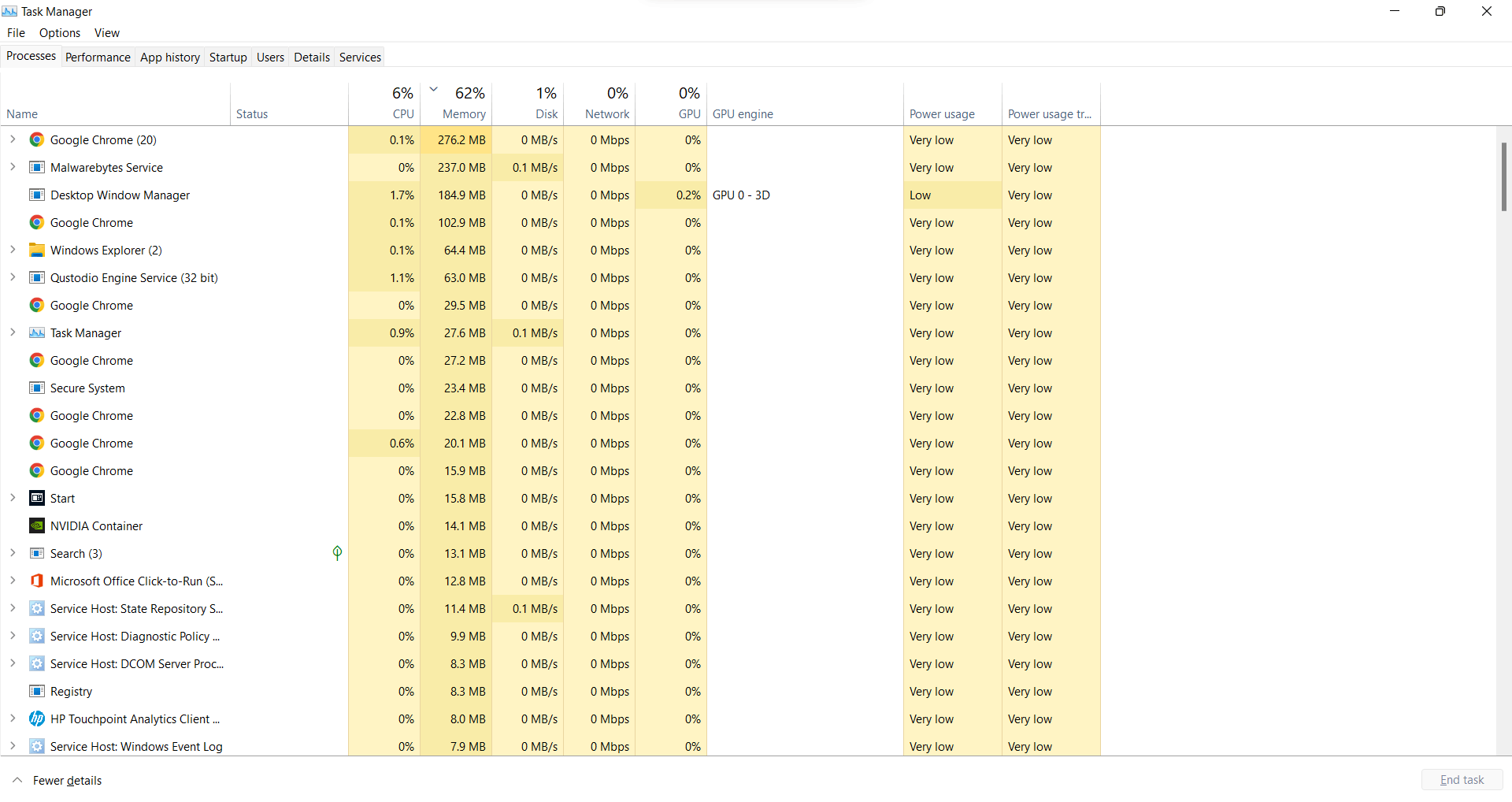Viewport: 1512px width, 802px height.
Task: Expand the Task Manager process row
Action: pos(13,332)
